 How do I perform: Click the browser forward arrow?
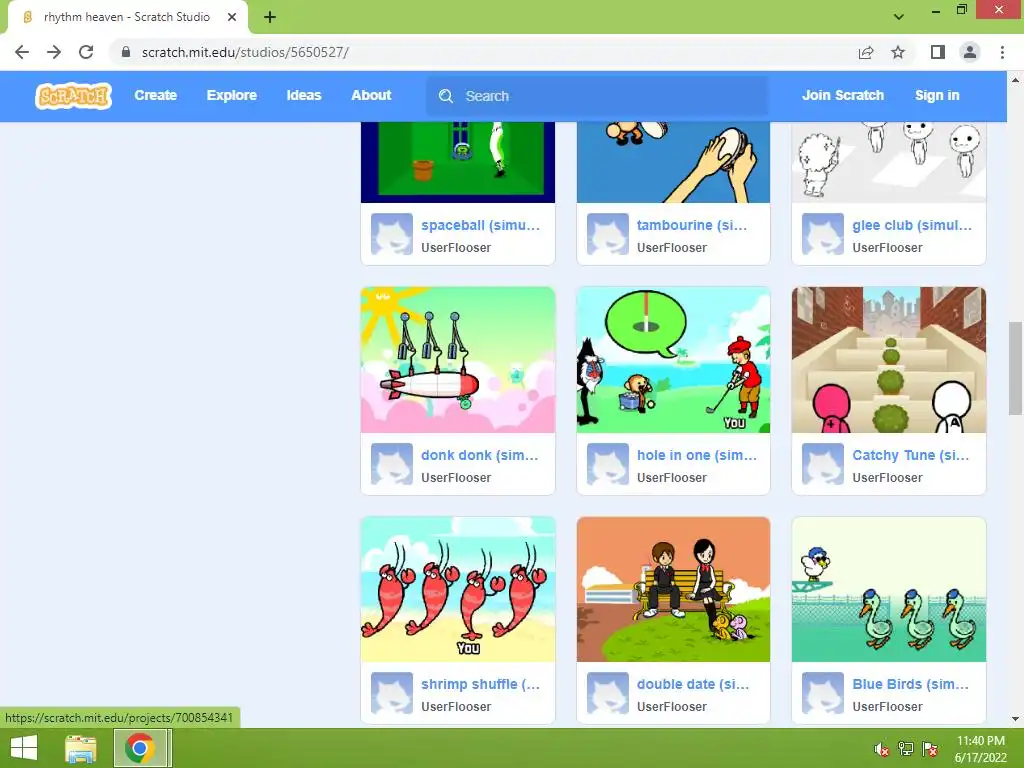click(54, 52)
